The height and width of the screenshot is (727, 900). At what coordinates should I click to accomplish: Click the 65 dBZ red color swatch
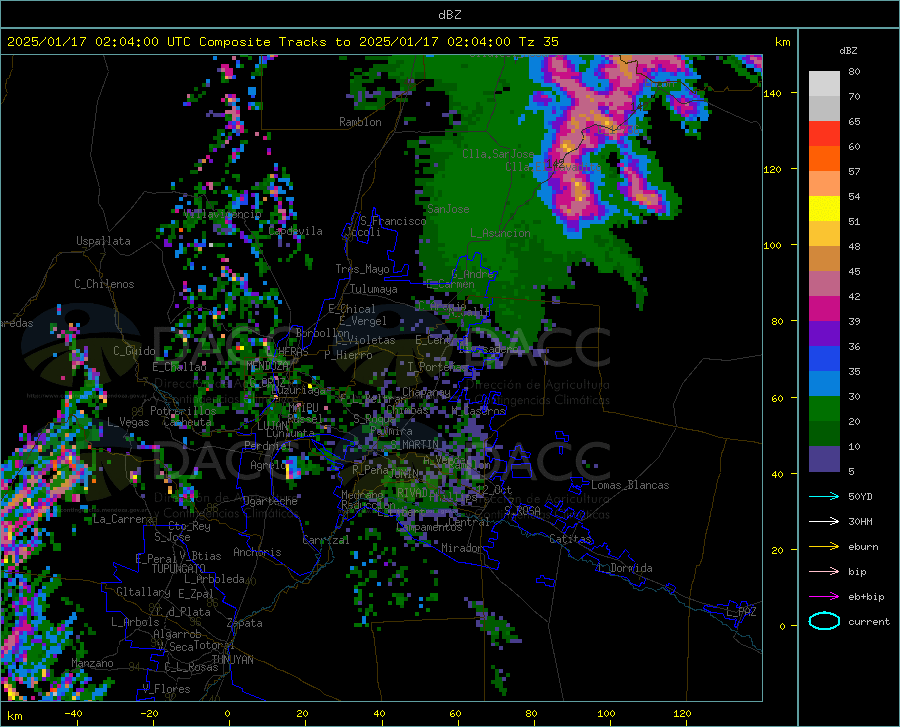[x=824, y=134]
